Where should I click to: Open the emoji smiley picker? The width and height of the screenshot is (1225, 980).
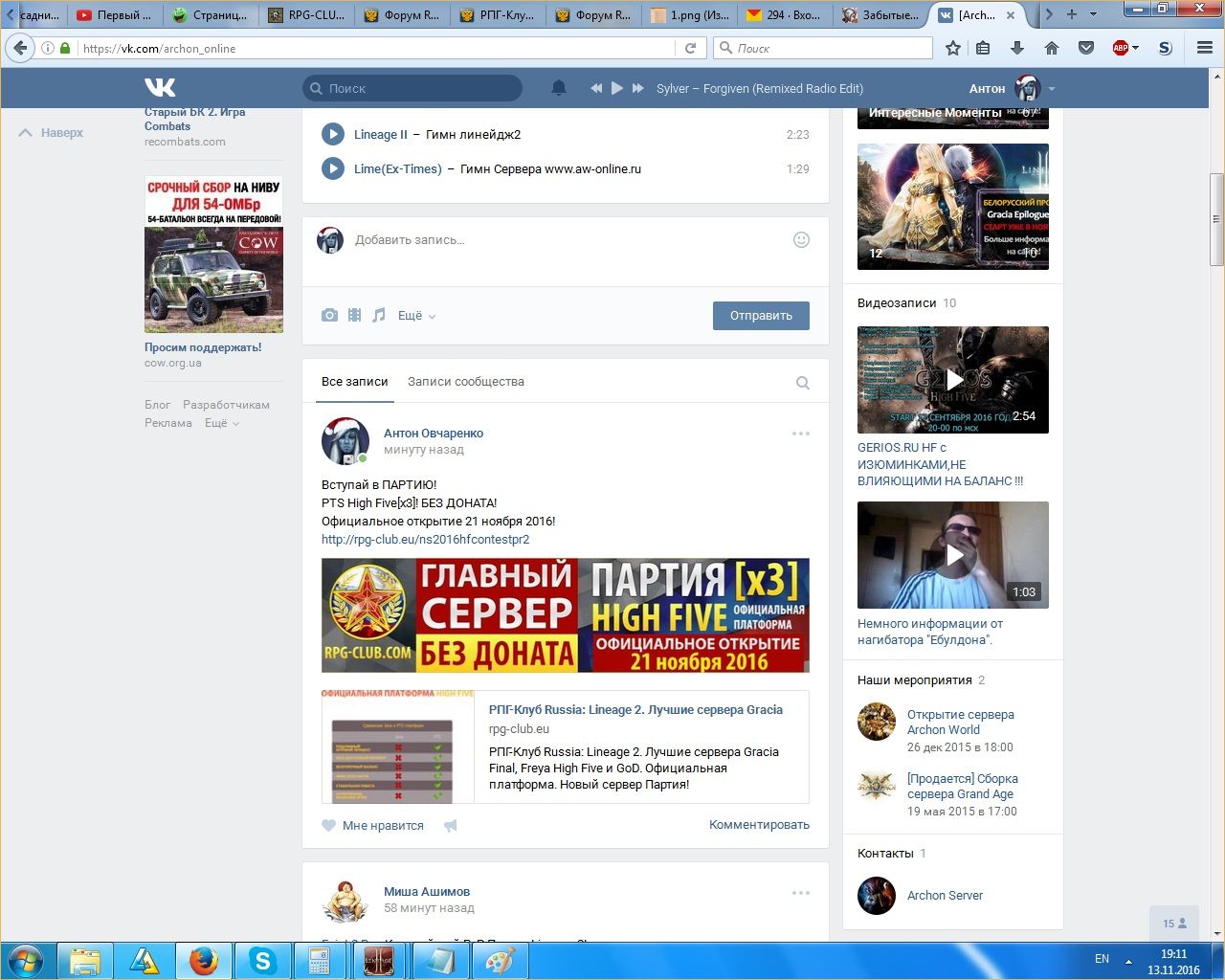802,240
